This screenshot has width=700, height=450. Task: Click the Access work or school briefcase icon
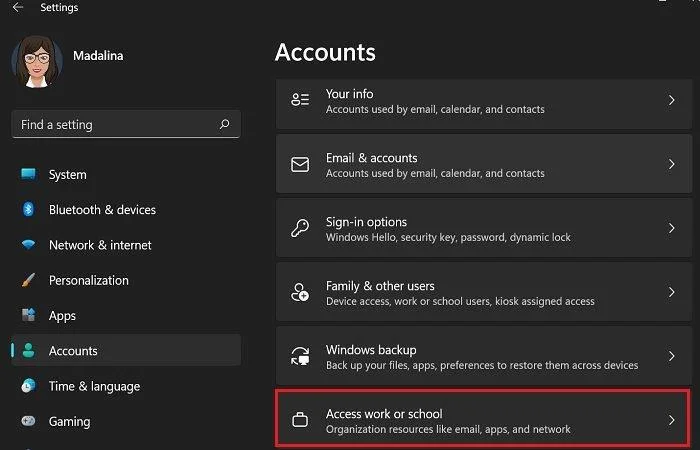[300, 420]
